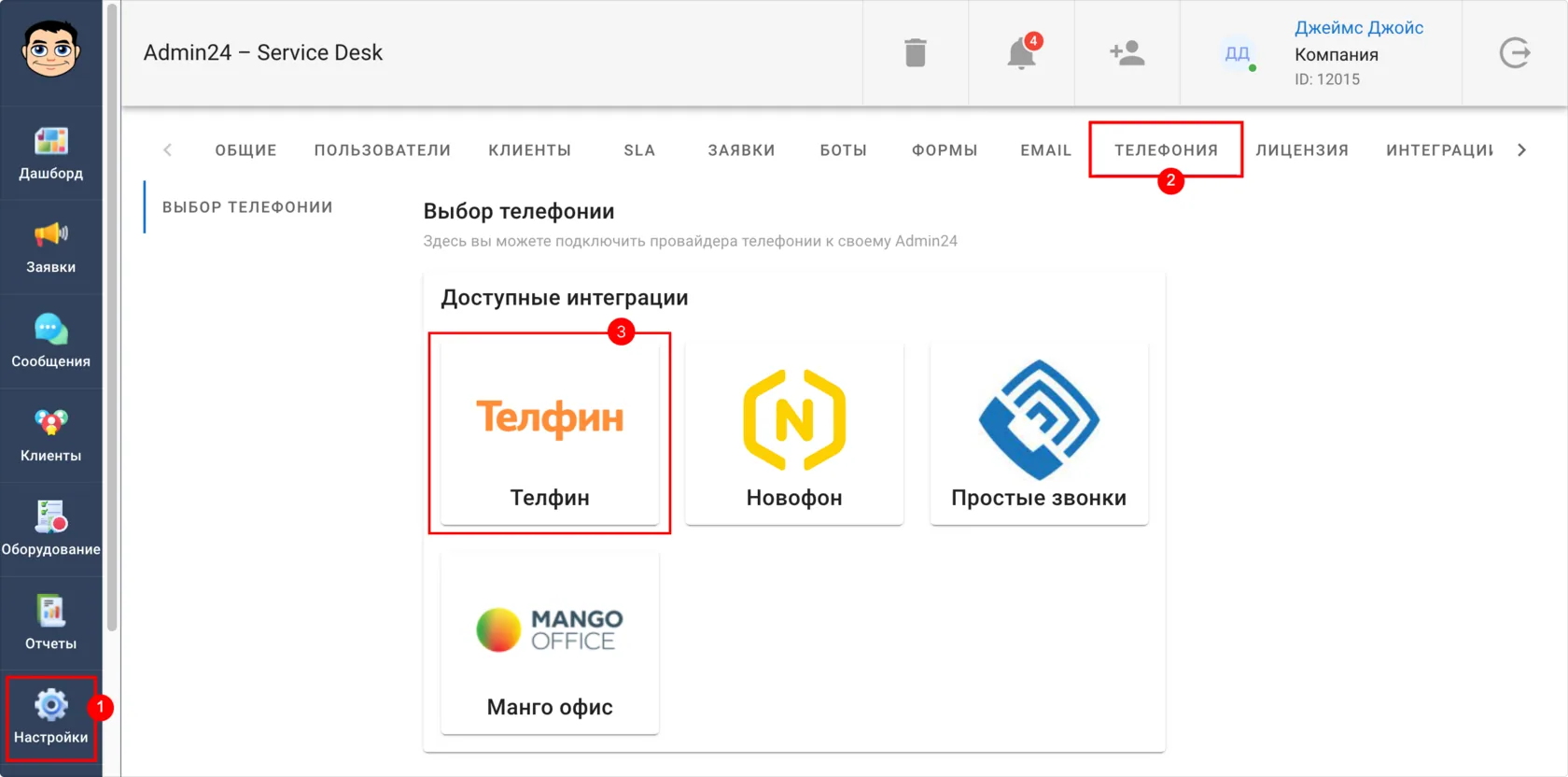Open the Оборудование sidebar section

click(x=50, y=530)
